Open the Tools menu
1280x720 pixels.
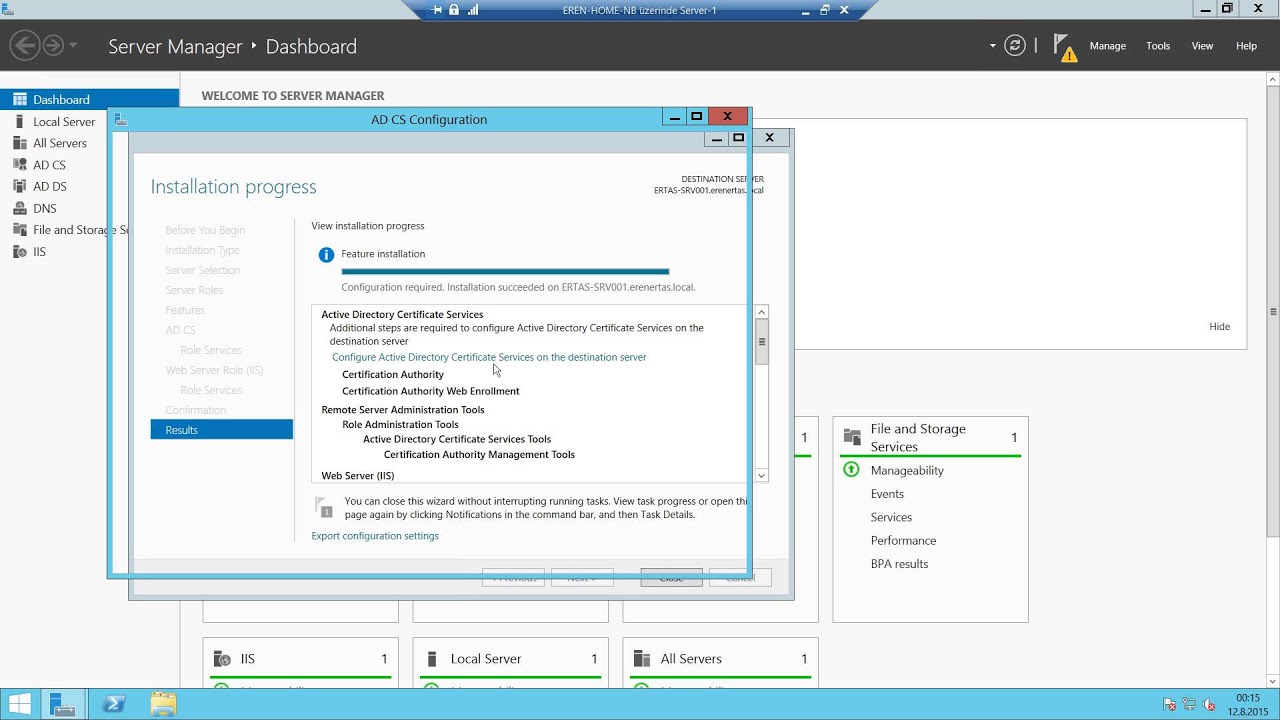(1158, 46)
